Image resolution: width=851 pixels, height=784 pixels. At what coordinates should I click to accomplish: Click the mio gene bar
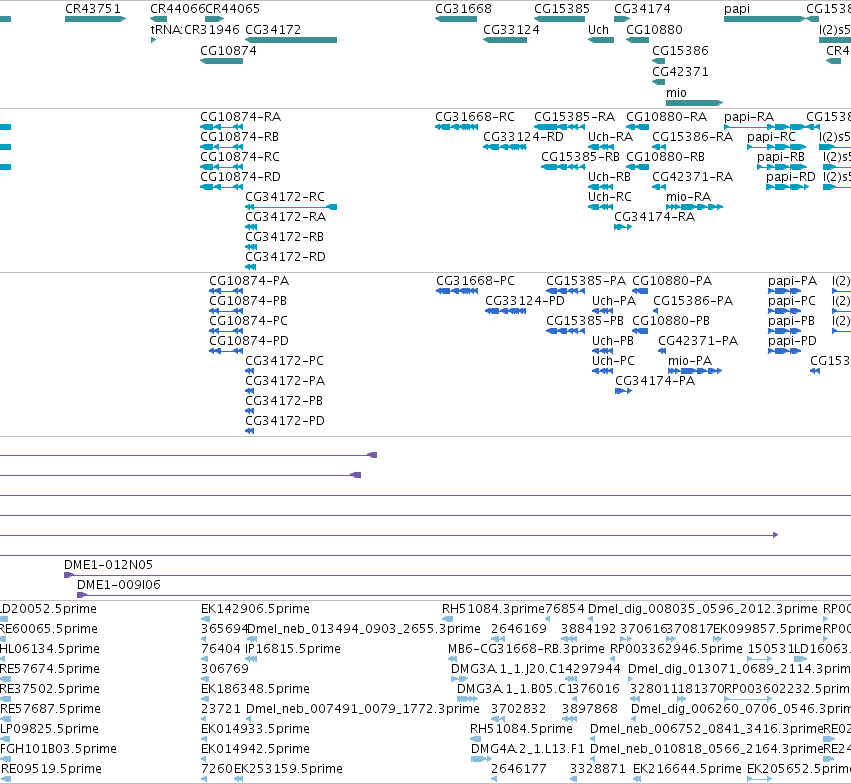[695, 103]
